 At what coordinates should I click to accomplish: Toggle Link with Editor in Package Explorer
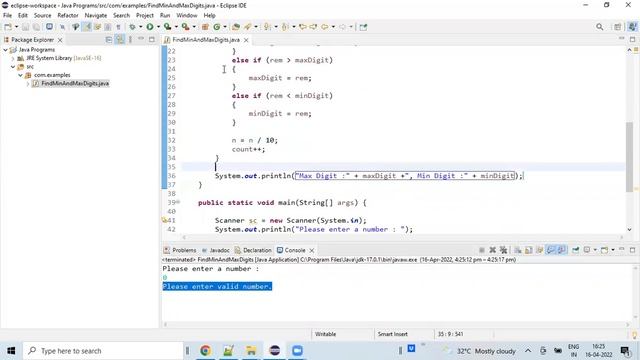[120, 40]
